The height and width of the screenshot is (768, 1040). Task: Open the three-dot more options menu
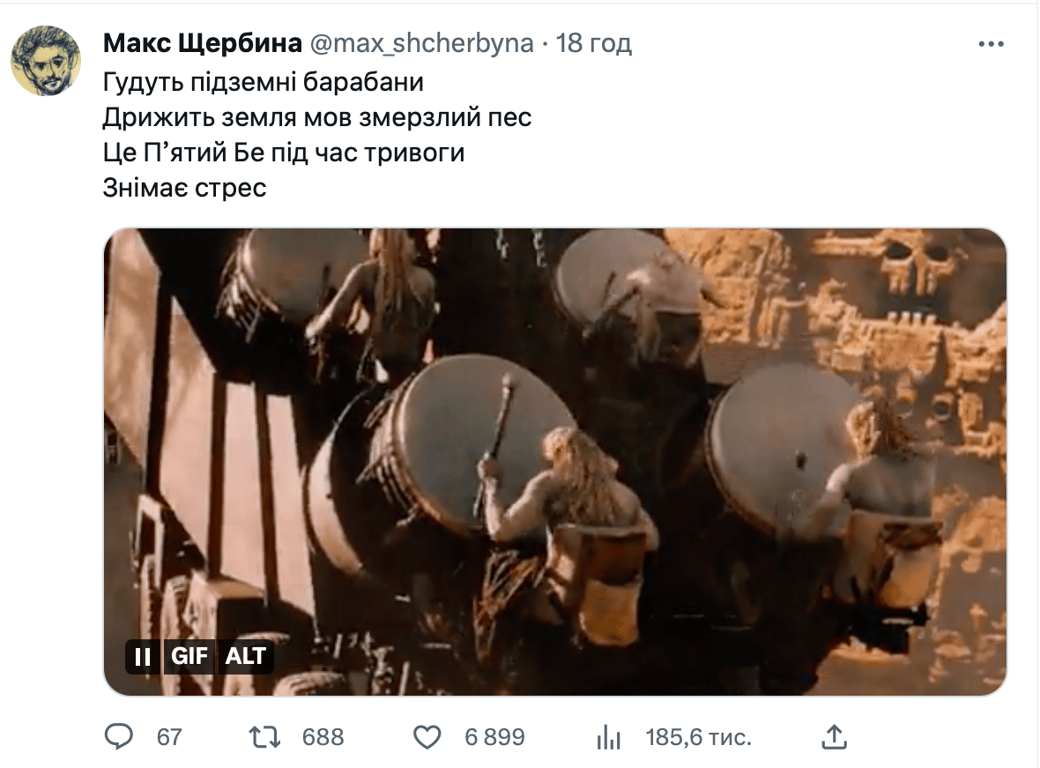[x=991, y=44]
